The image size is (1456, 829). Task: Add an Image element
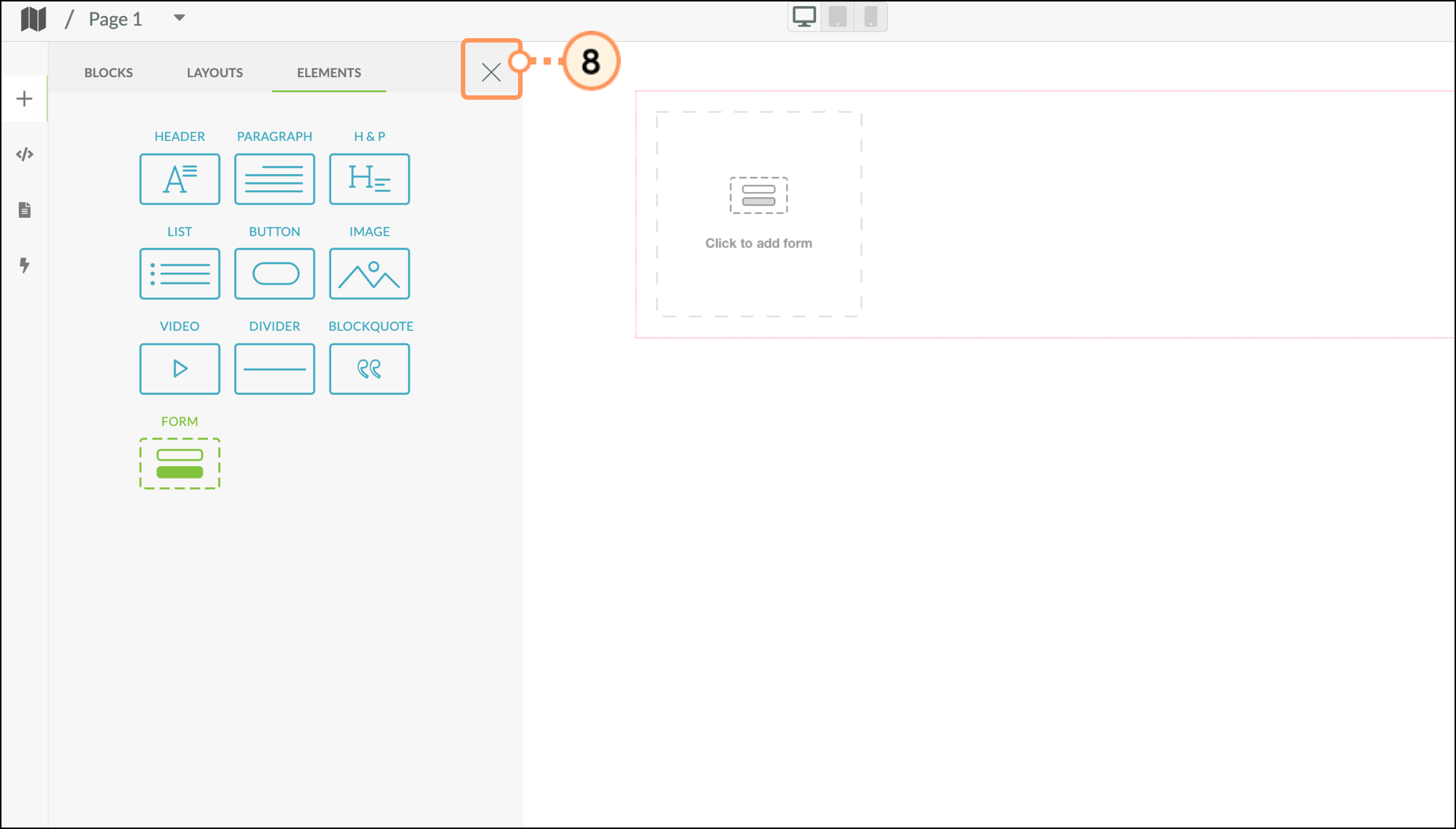point(369,274)
